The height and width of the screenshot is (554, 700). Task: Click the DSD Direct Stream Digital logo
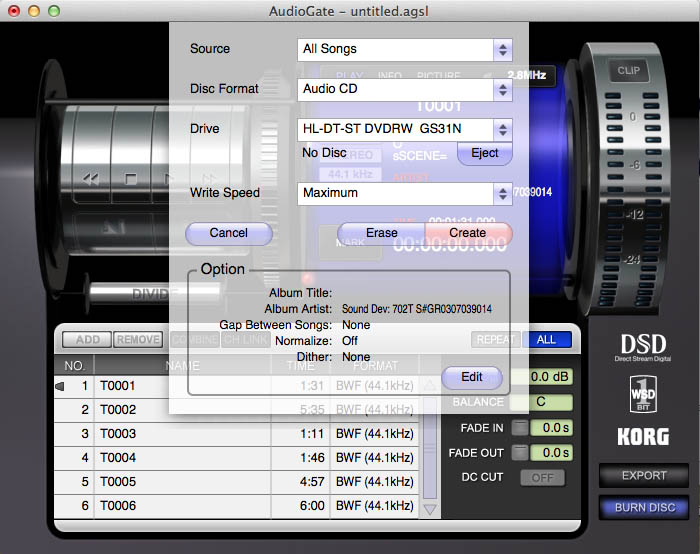click(x=643, y=347)
